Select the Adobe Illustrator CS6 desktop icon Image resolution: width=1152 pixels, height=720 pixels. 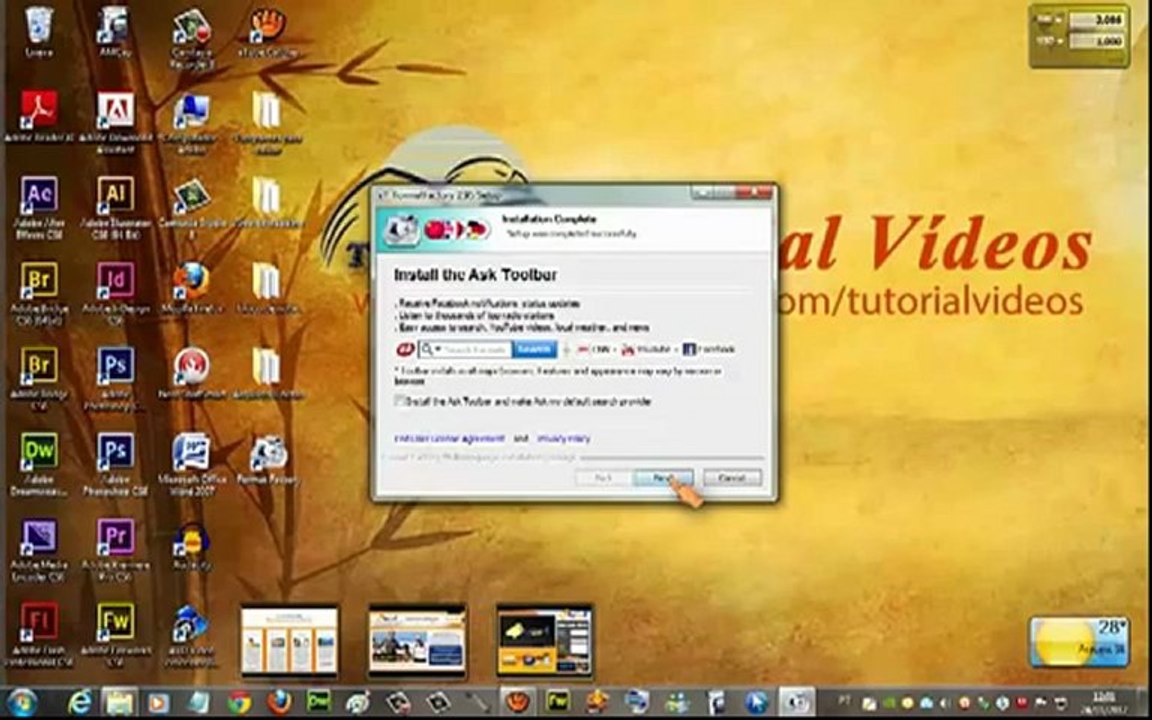click(115, 207)
